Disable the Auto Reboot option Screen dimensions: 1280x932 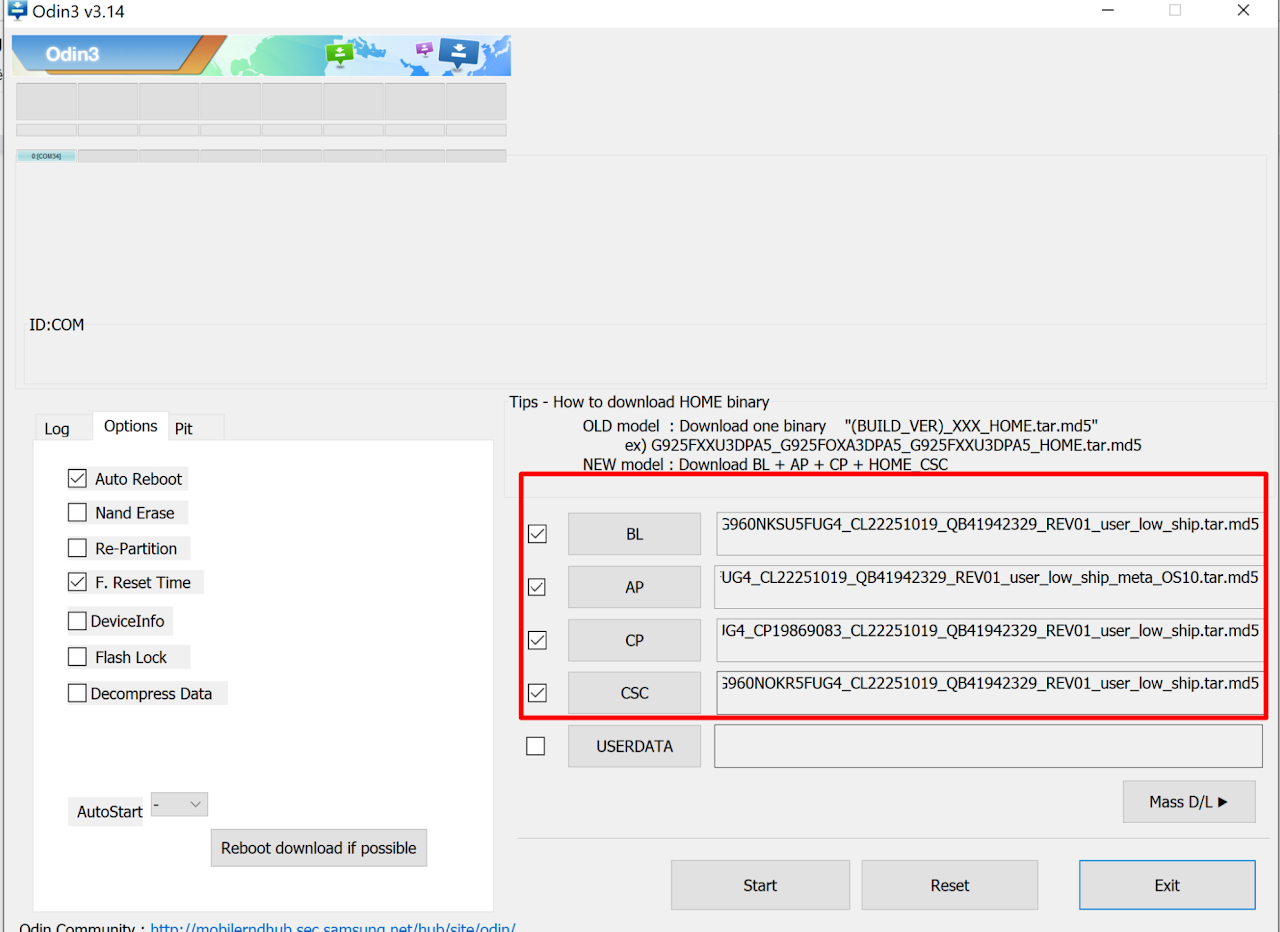[77, 479]
